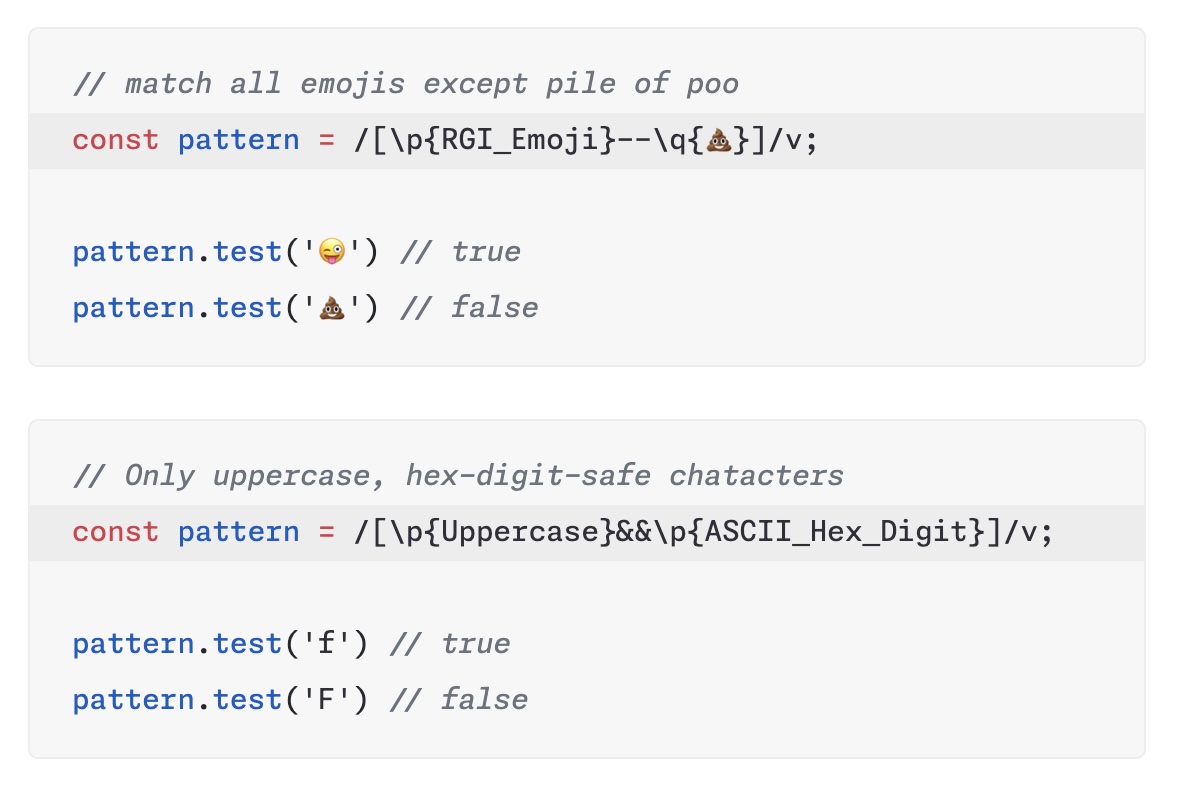
Task: Click the '// false' comment in first block
Action: pos(470,308)
